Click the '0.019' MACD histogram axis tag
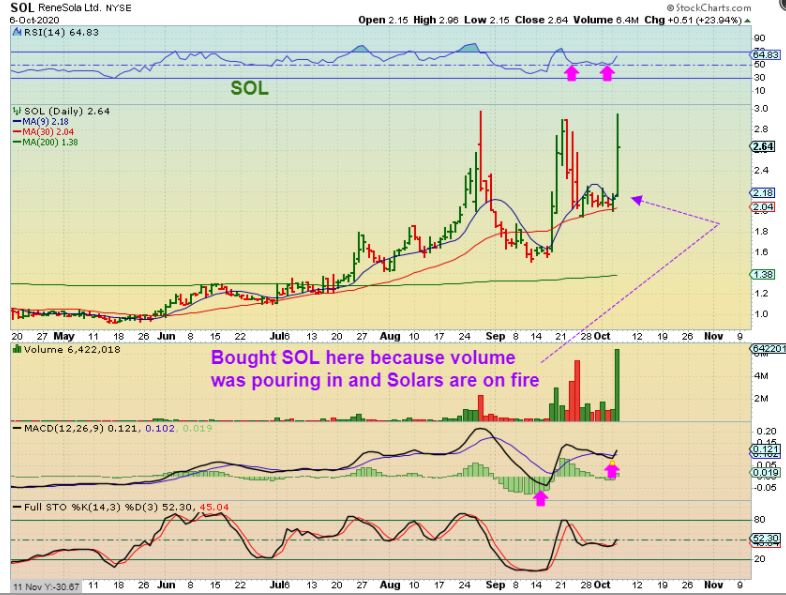 click(765, 472)
